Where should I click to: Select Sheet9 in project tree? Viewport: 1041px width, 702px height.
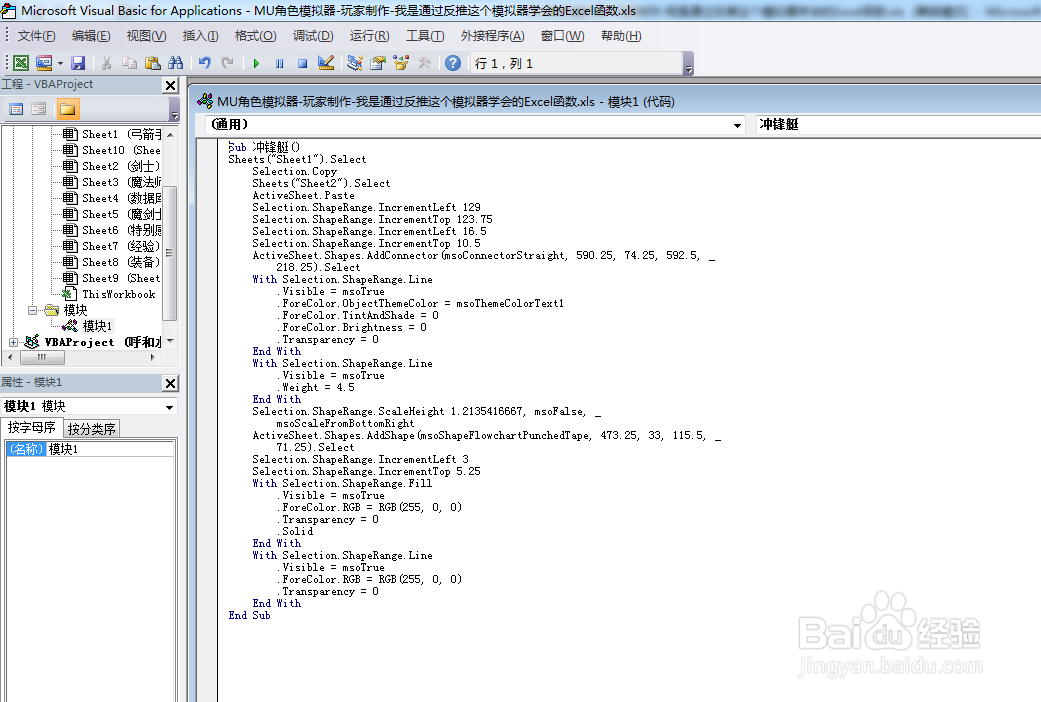click(x=112, y=278)
